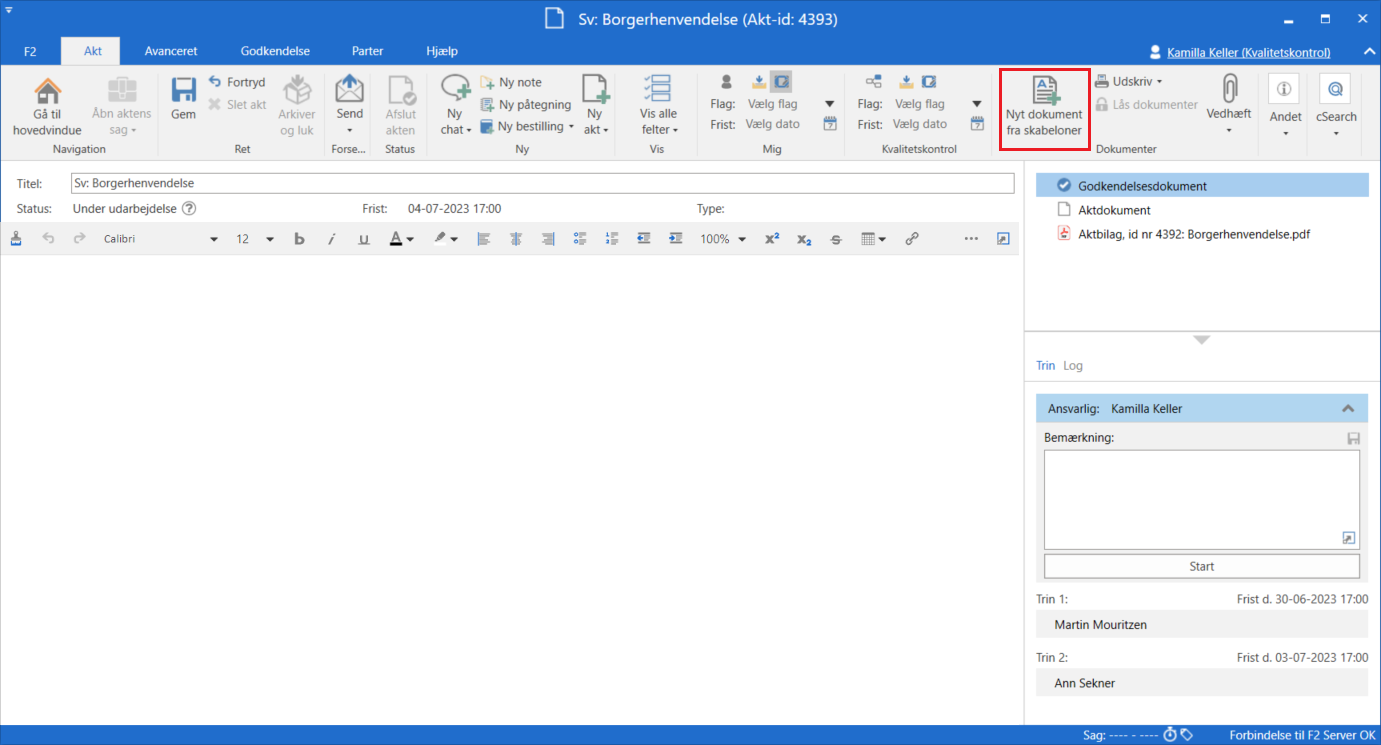The width and height of the screenshot is (1381, 745).
Task: Collapse the document list using the triangle
Action: (x=1202, y=341)
